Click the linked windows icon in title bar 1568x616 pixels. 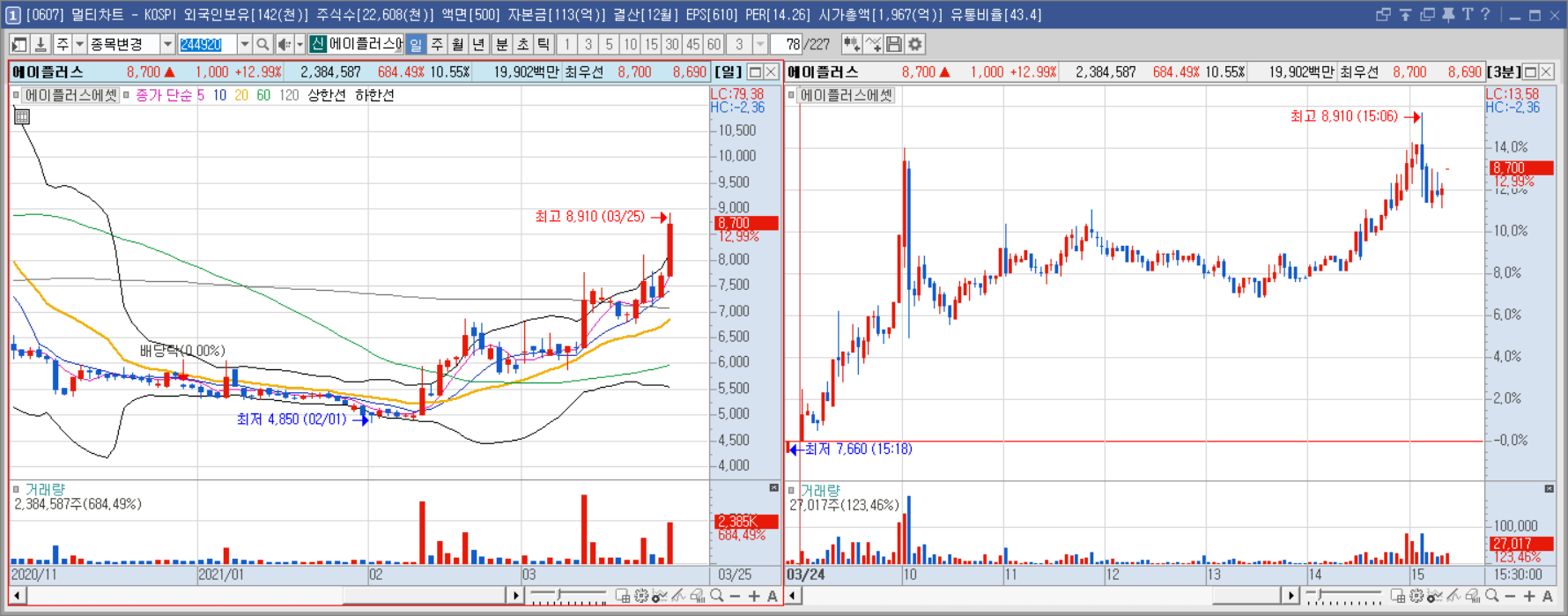[1383, 15]
